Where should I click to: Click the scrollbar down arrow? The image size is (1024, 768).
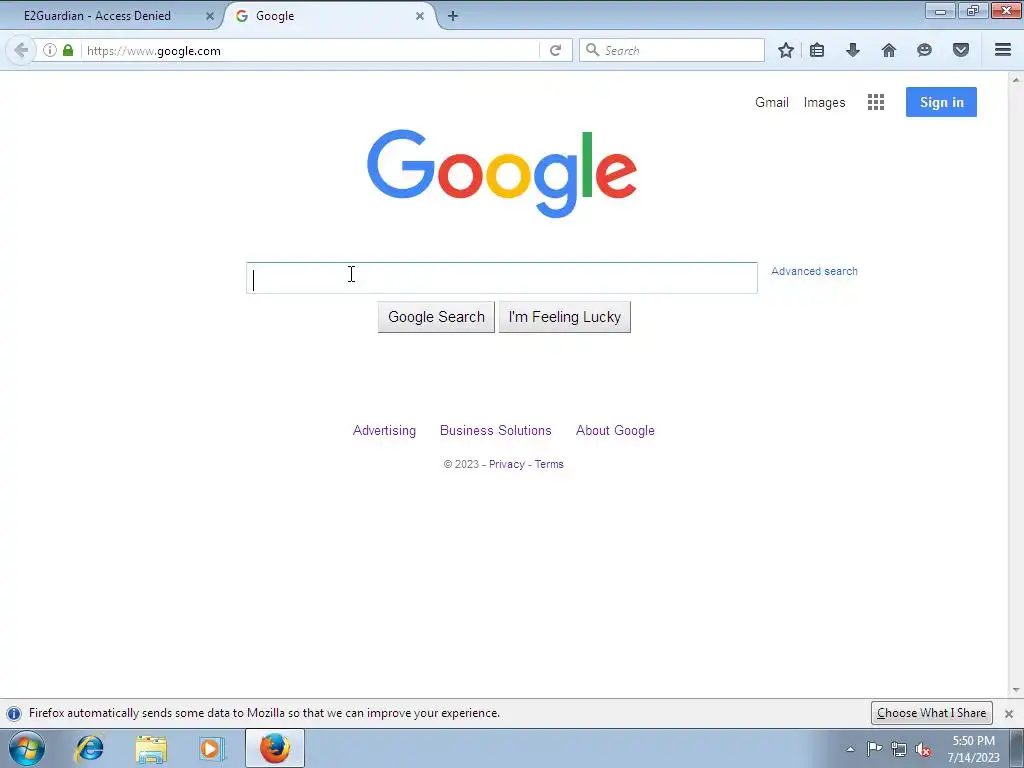click(1016, 690)
